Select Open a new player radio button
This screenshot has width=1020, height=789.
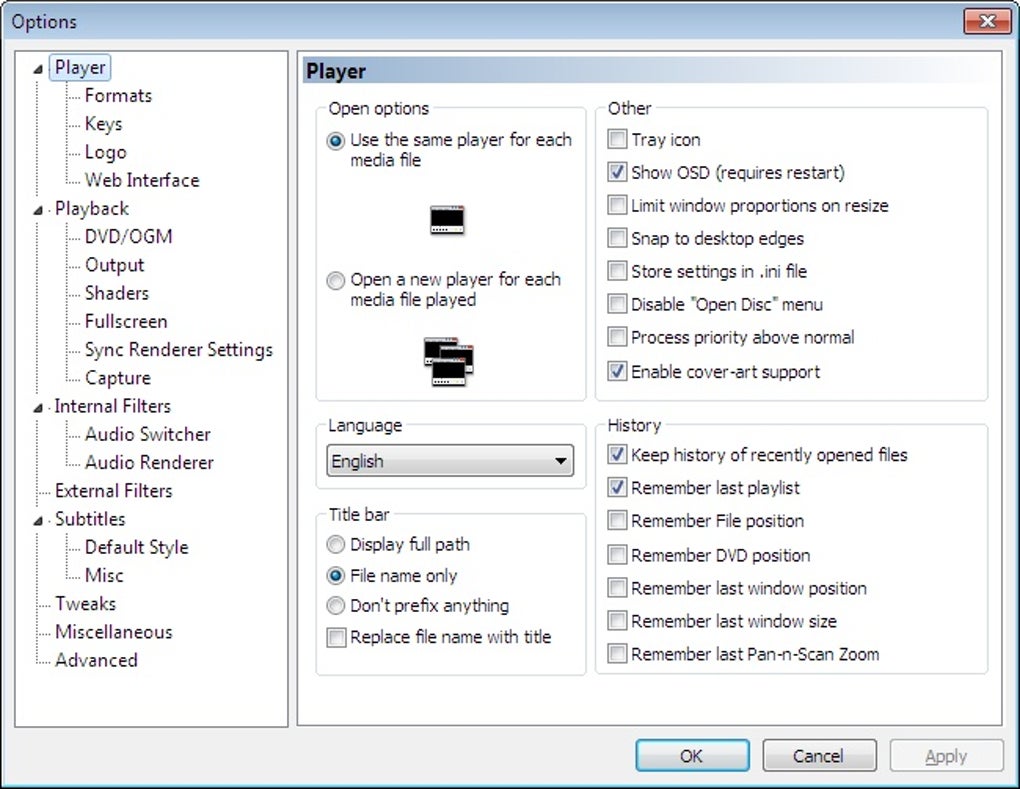[x=336, y=281]
